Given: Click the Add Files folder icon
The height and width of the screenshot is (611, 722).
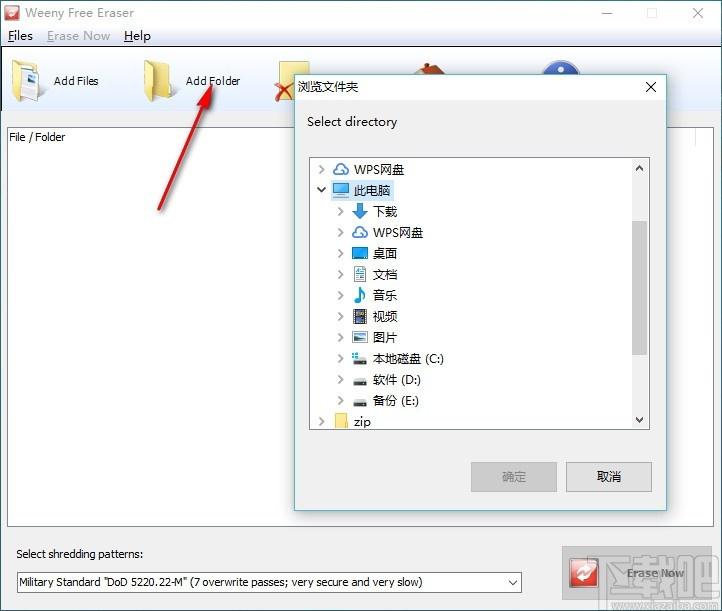Looking at the screenshot, I should pos(28,81).
